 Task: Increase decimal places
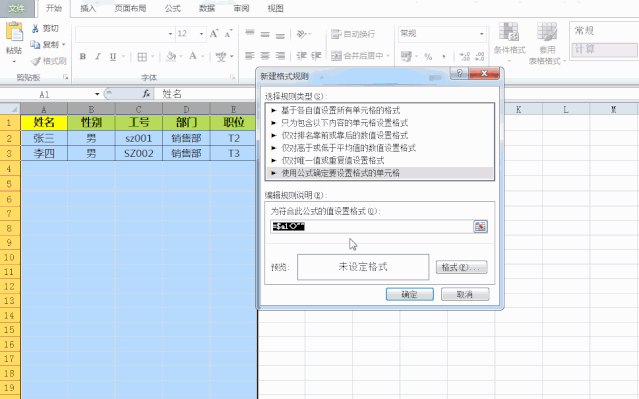(x=465, y=57)
